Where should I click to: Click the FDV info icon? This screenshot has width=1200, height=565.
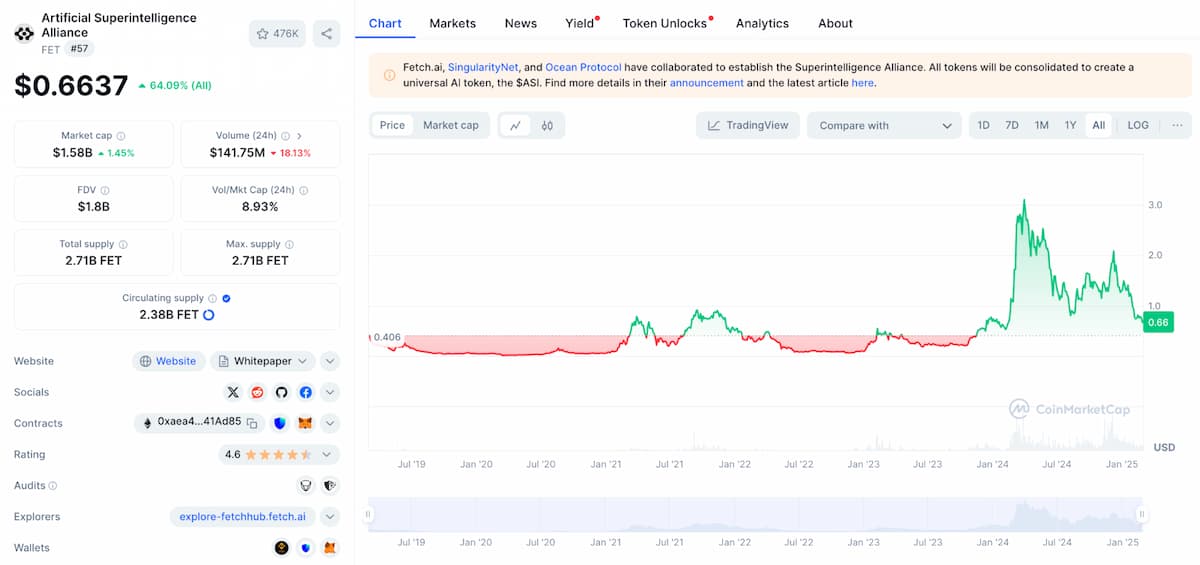[x=105, y=190]
